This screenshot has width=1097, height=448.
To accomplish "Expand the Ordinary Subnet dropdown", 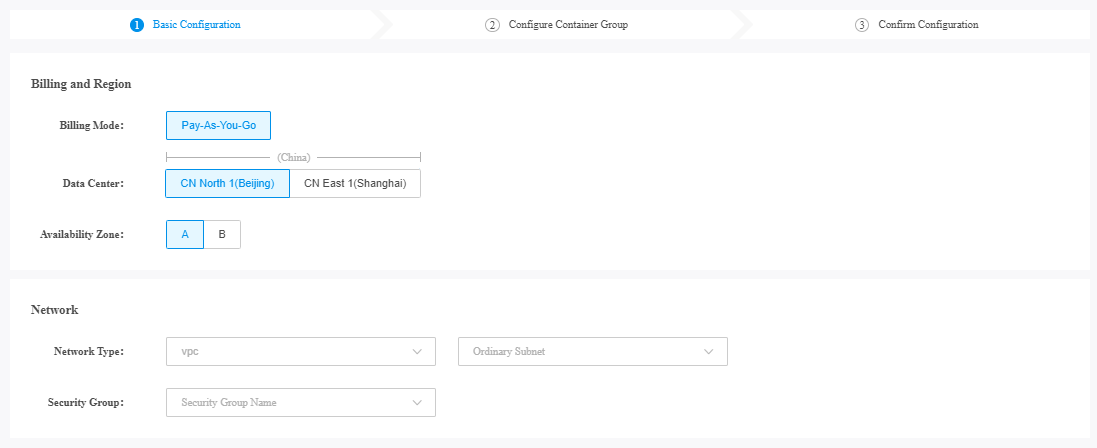I will [x=593, y=351].
